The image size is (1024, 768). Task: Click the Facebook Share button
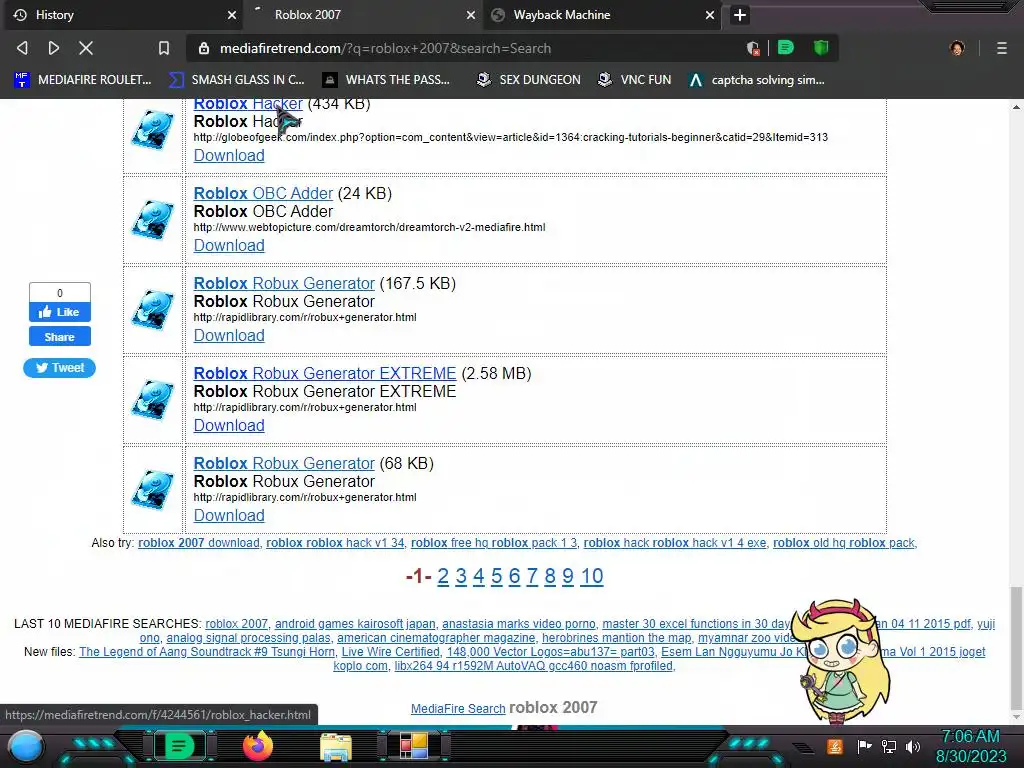(x=59, y=337)
